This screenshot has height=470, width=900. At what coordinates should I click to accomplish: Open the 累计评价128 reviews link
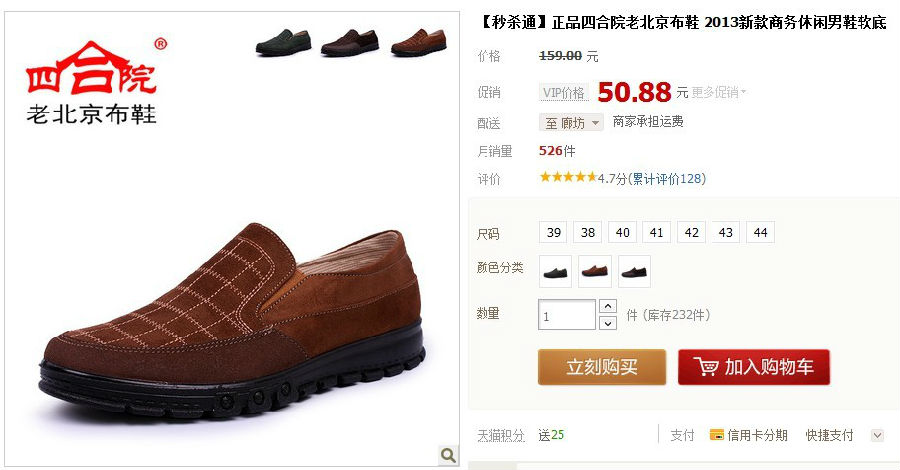coord(668,179)
